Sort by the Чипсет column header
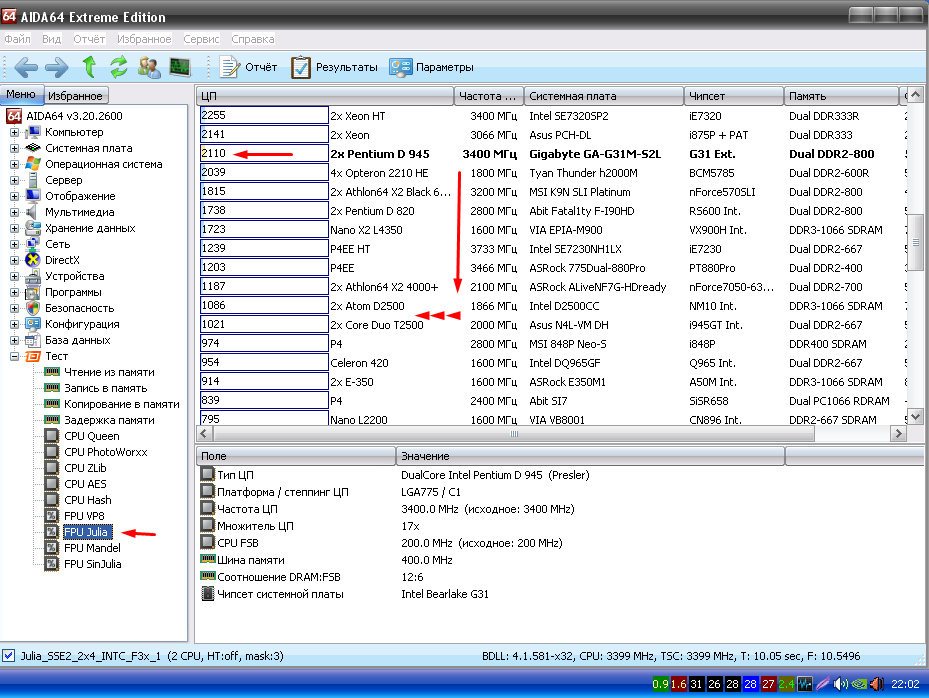The image size is (929, 698). pyautogui.click(x=734, y=96)
